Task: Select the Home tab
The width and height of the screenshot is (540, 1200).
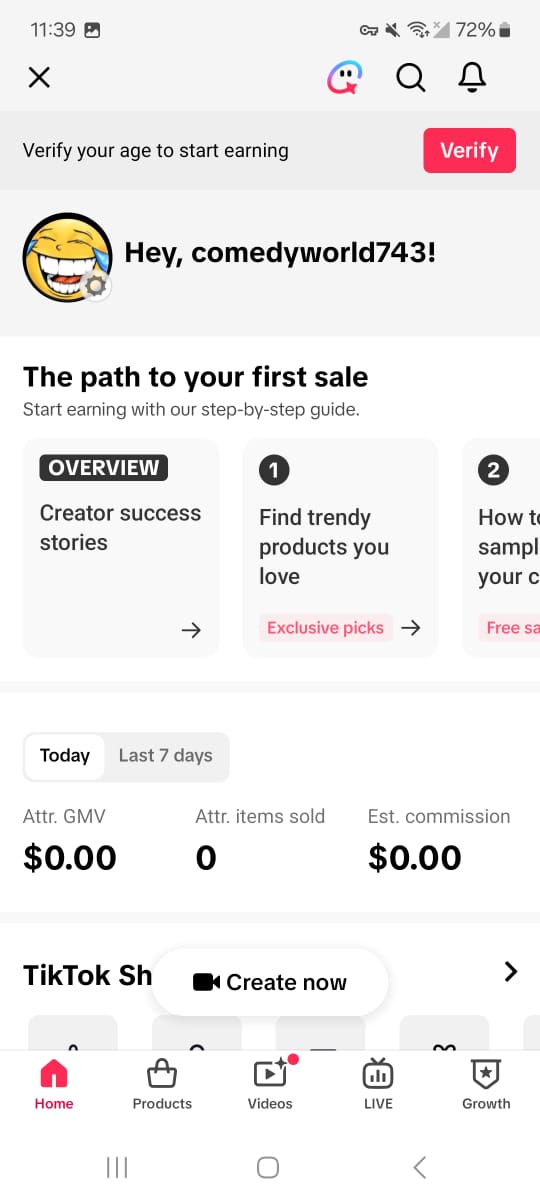Action: (x=54, y=1084)
